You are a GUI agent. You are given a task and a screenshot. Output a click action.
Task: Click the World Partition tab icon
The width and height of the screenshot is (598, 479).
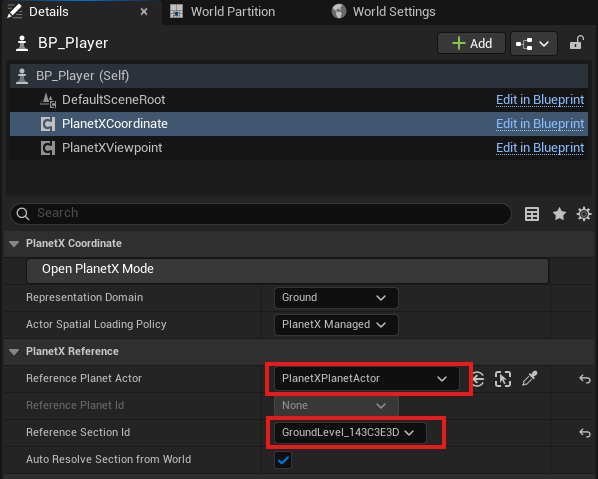(176, 11)
